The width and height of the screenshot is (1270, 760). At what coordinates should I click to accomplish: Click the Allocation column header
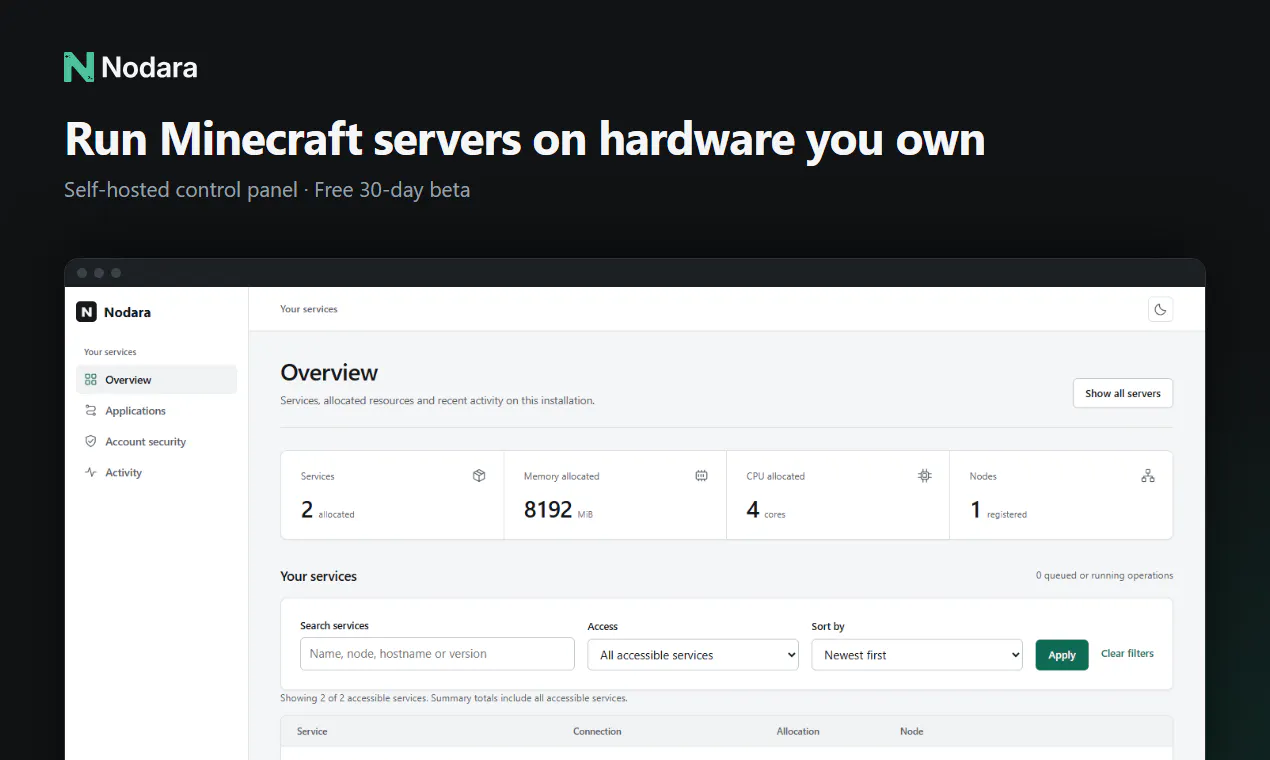(798, 731)
